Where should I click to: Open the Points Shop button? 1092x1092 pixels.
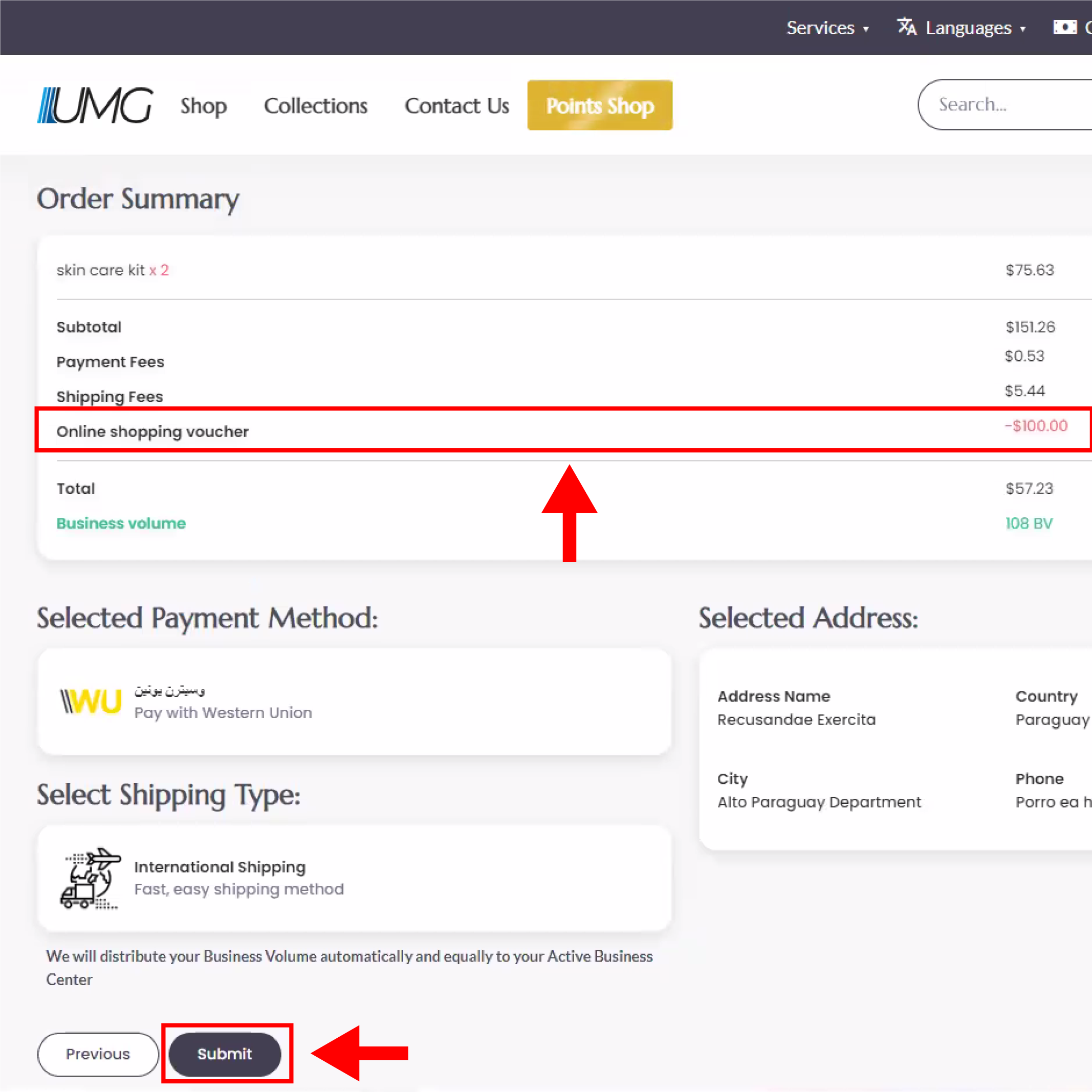pos(600,106)
